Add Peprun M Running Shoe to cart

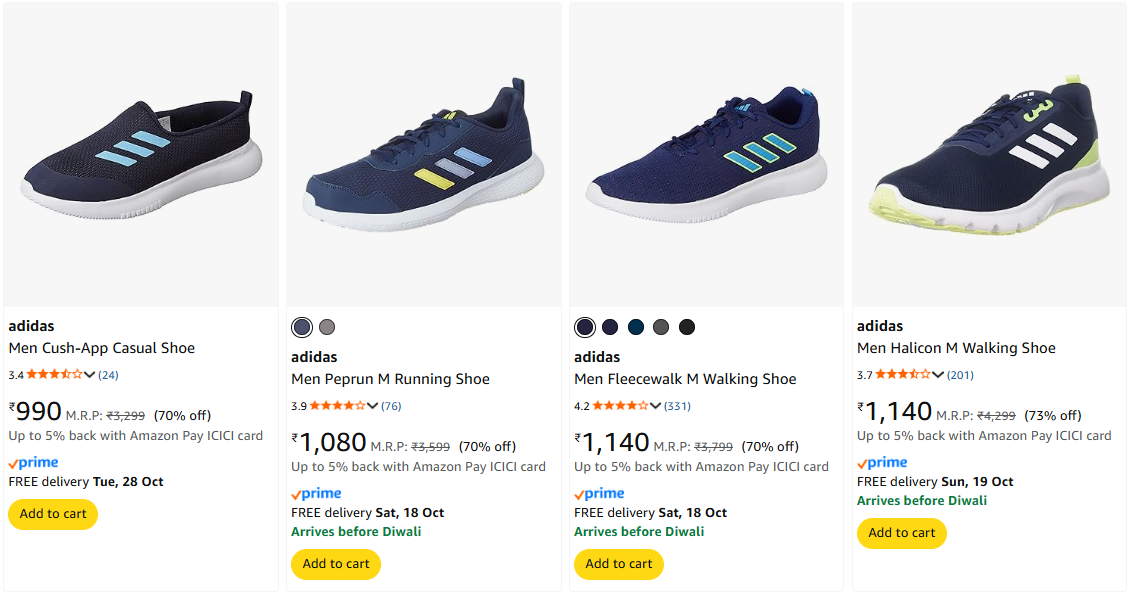tap(336, 564)
